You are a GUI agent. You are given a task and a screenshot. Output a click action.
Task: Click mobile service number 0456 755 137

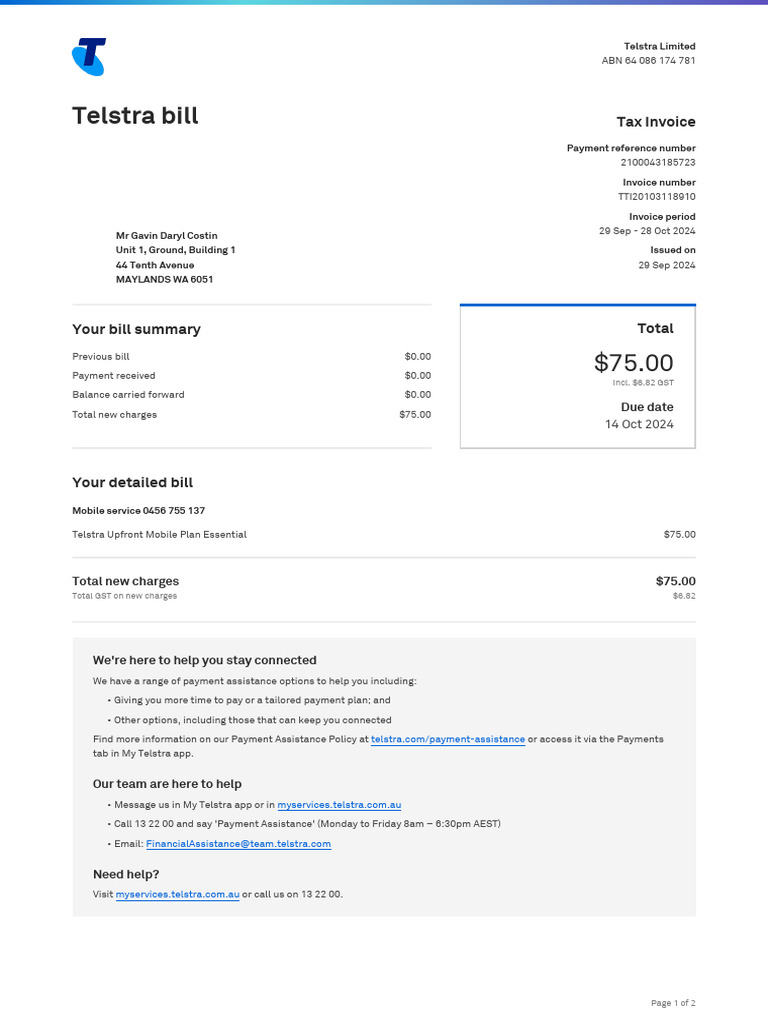[x=173, y=510]
